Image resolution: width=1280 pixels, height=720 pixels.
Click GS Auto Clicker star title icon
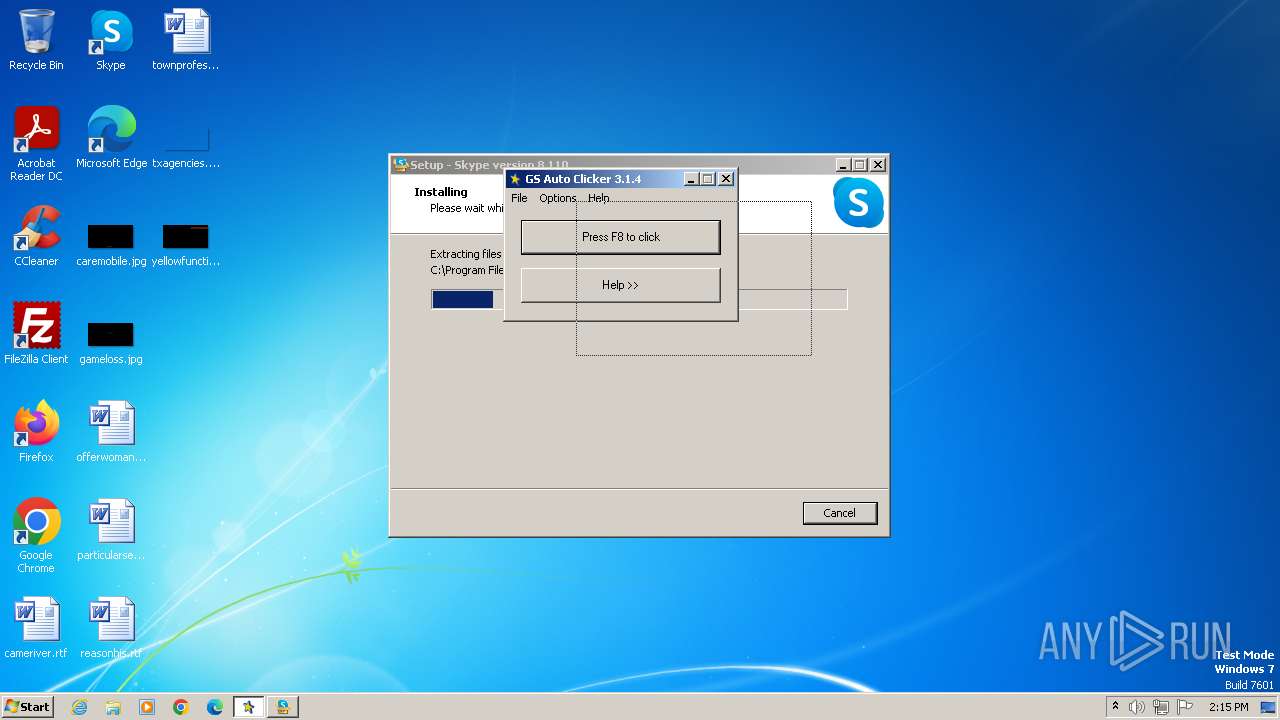(515, 179)
